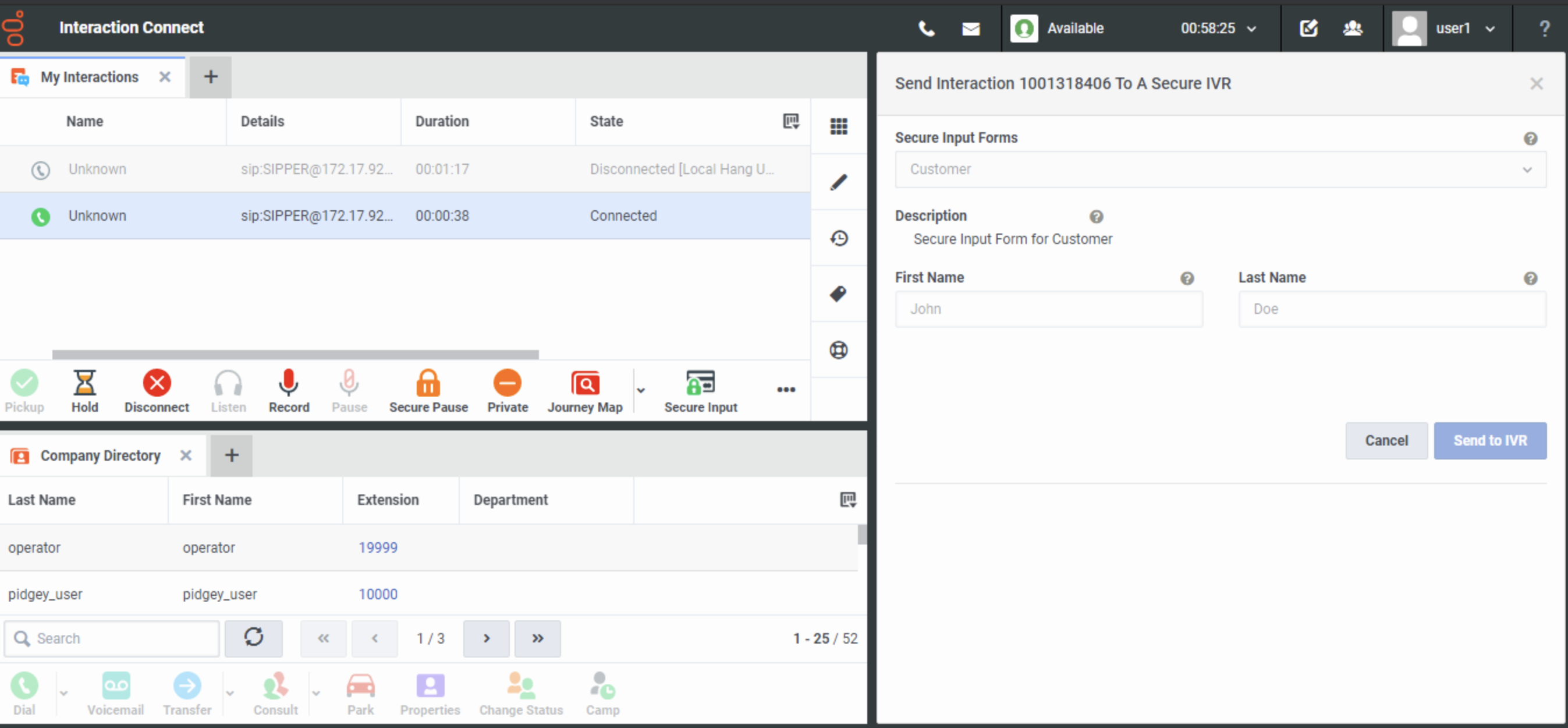The height and width of the screenshot is (728, 1568).
Task: Click the Send to IVR button
Action: [x=1490, y=440]
